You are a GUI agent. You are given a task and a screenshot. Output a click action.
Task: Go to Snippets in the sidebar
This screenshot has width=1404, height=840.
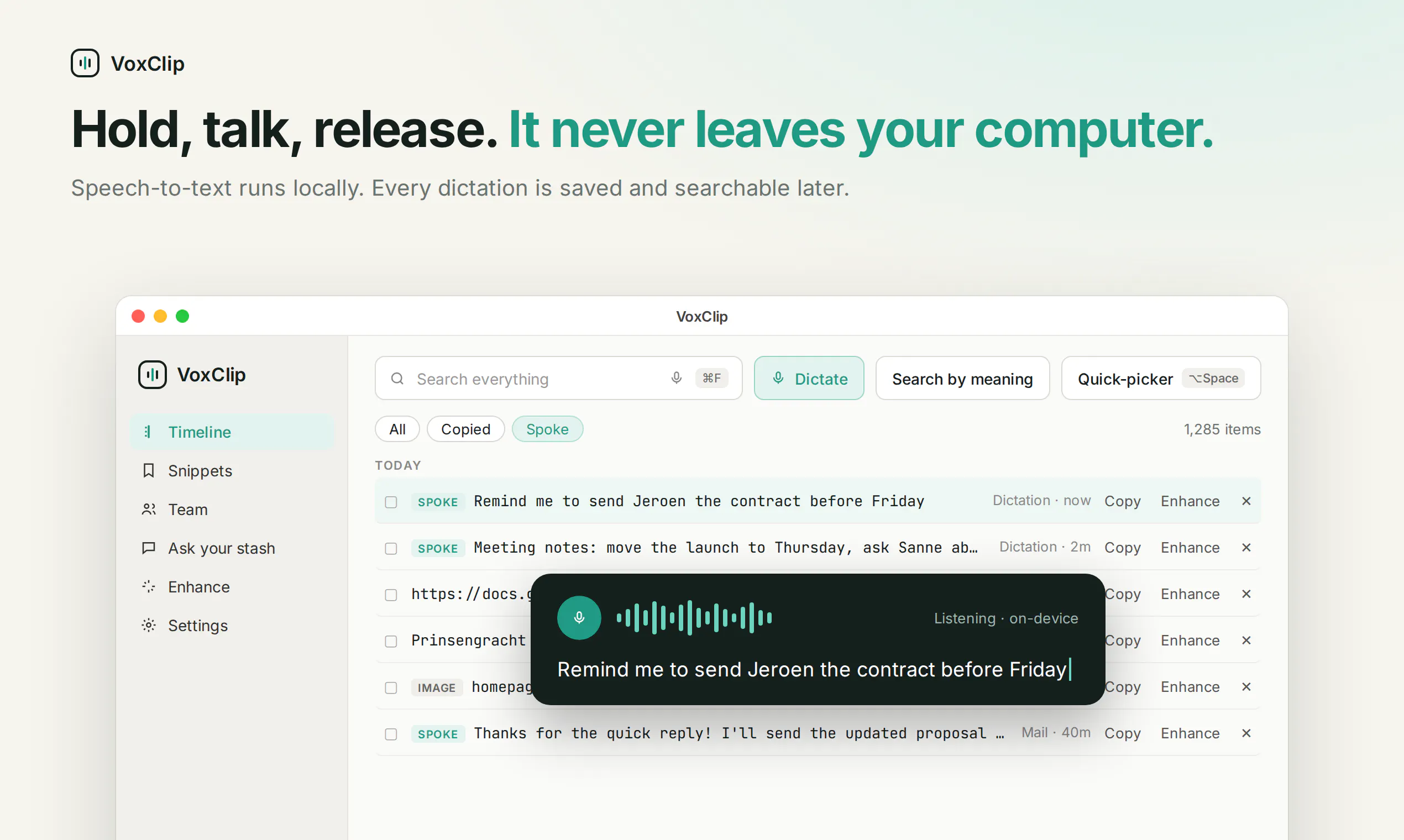point(232,470)
